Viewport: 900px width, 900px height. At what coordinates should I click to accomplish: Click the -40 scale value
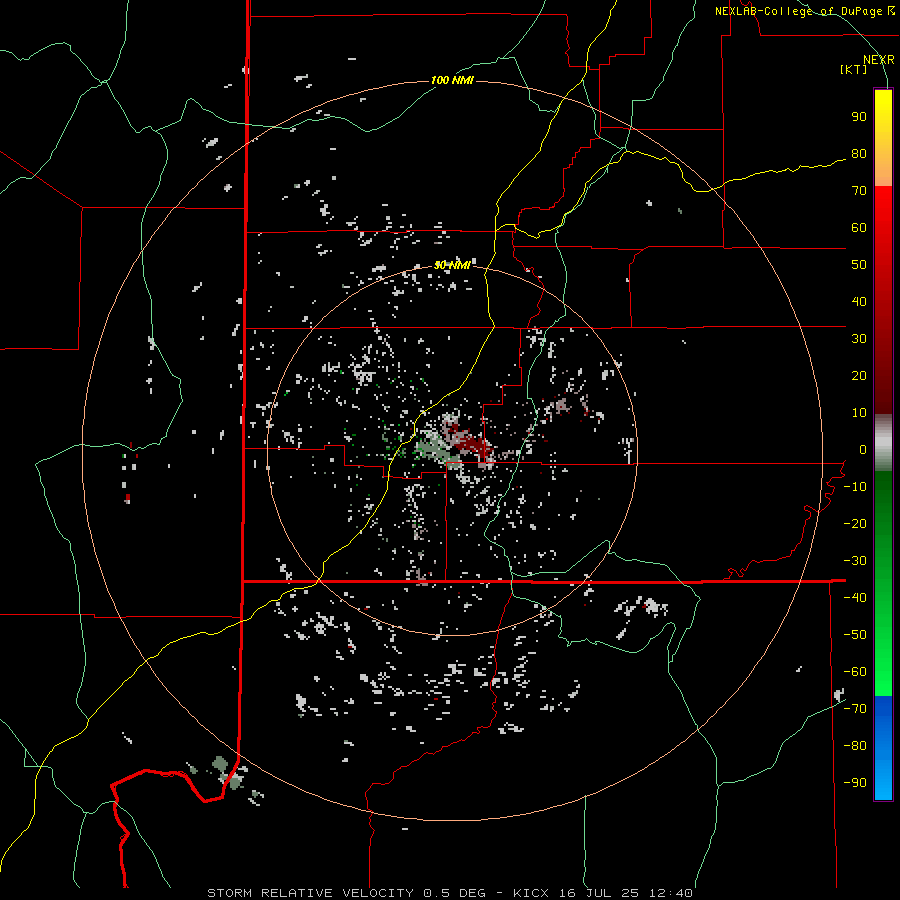(x=855, y=598)
